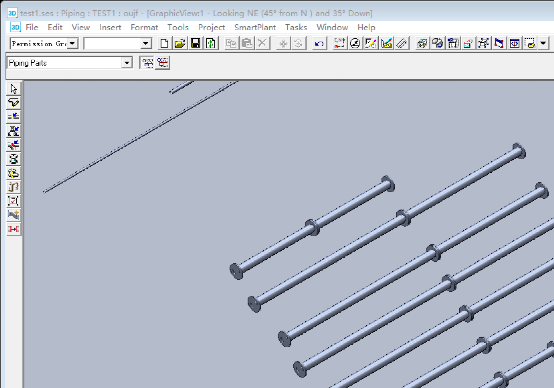This screenshot has height=388, width=554.
Task: Toggle the first filter icon beside Piping Parts
Action: 147,63
